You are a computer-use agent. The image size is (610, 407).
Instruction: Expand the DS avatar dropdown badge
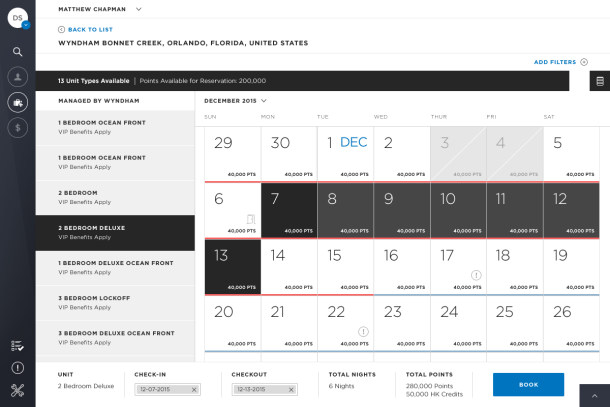[x=26, y=25]
